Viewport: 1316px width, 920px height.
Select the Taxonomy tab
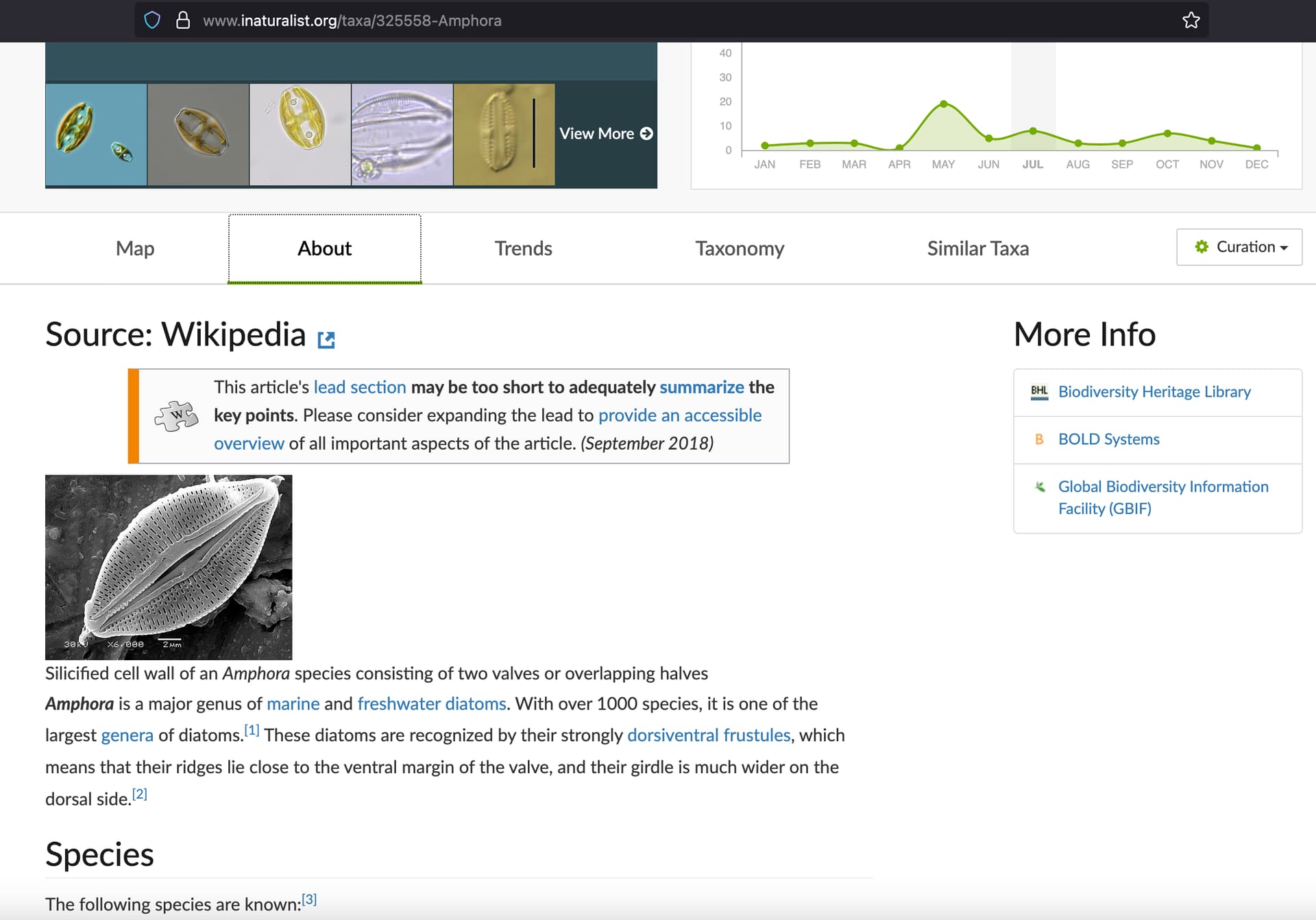(x=740, y=248)
